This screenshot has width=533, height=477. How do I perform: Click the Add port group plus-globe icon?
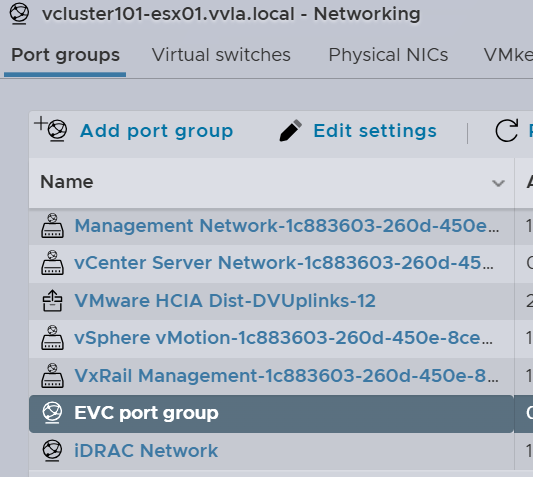[51, 129]
